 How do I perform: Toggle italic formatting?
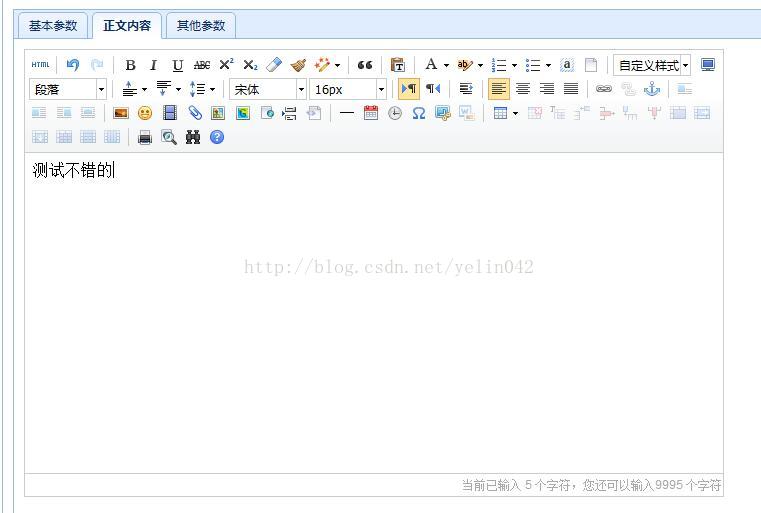[x=154, y=65]
